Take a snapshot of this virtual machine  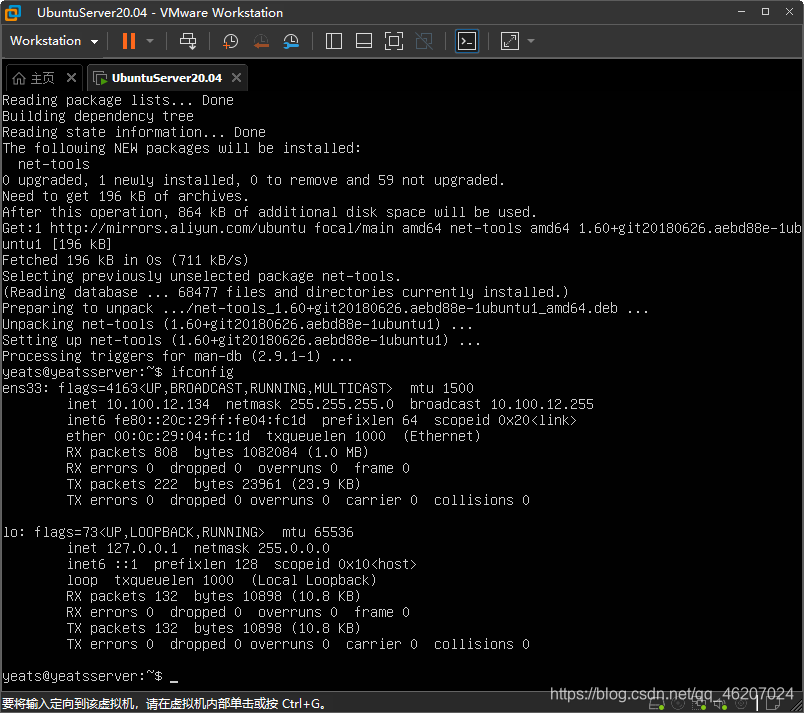tap(230, 41)
